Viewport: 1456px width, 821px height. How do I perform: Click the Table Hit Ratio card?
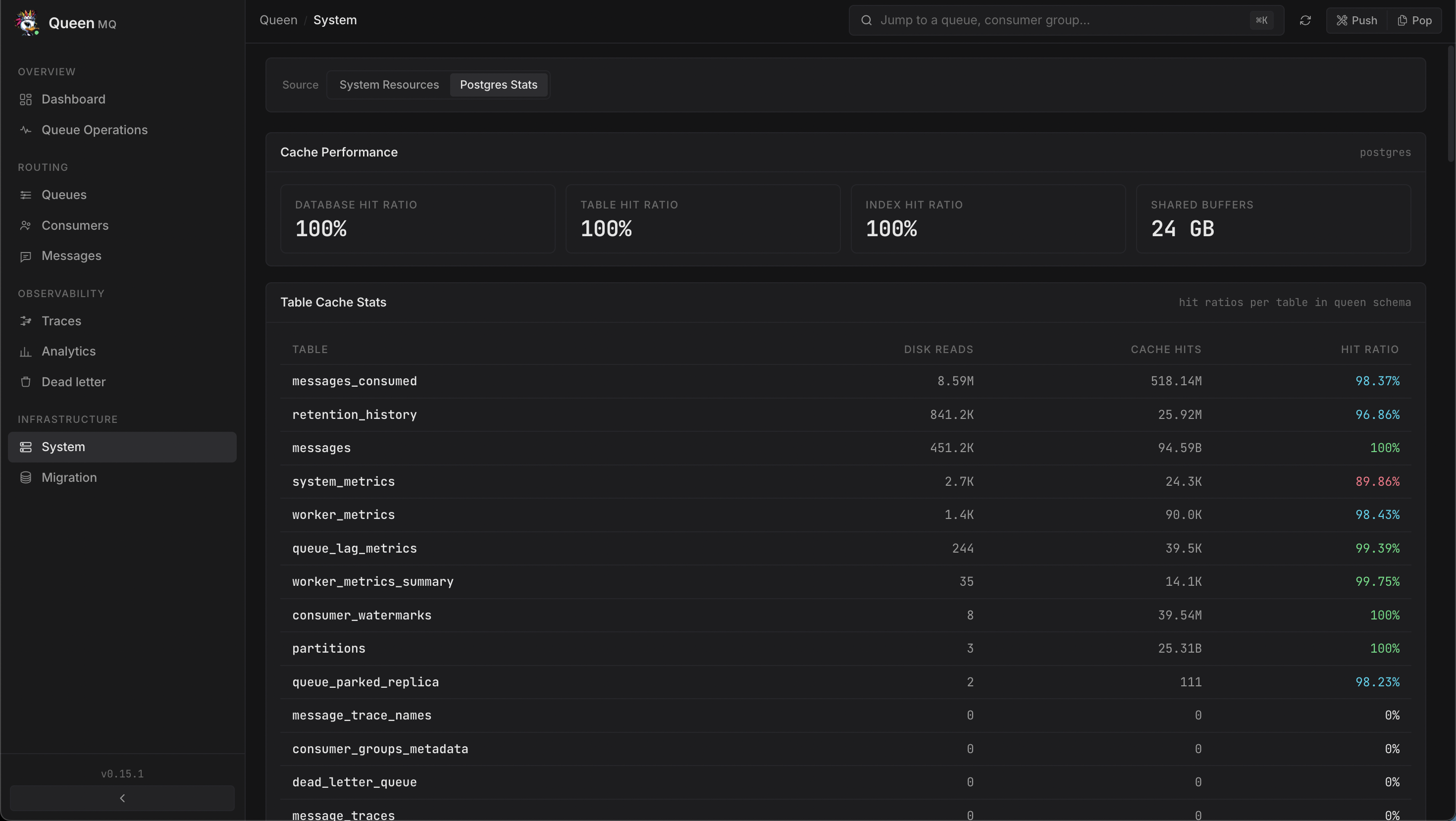[703, 219]
